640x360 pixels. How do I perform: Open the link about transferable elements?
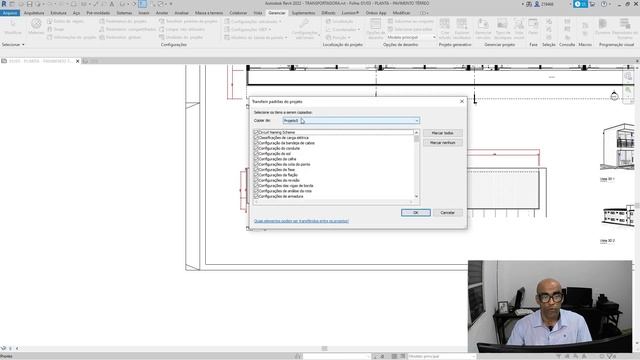[301, 221]
